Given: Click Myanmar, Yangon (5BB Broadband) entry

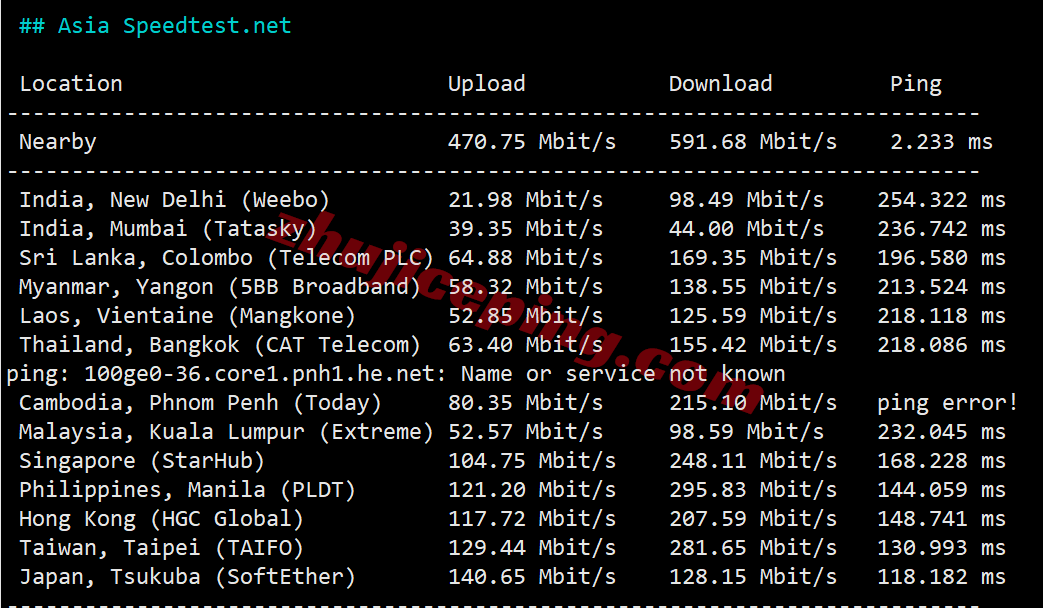Looking at the screenshot, I should pyautogui.click(x=220, y=287).
